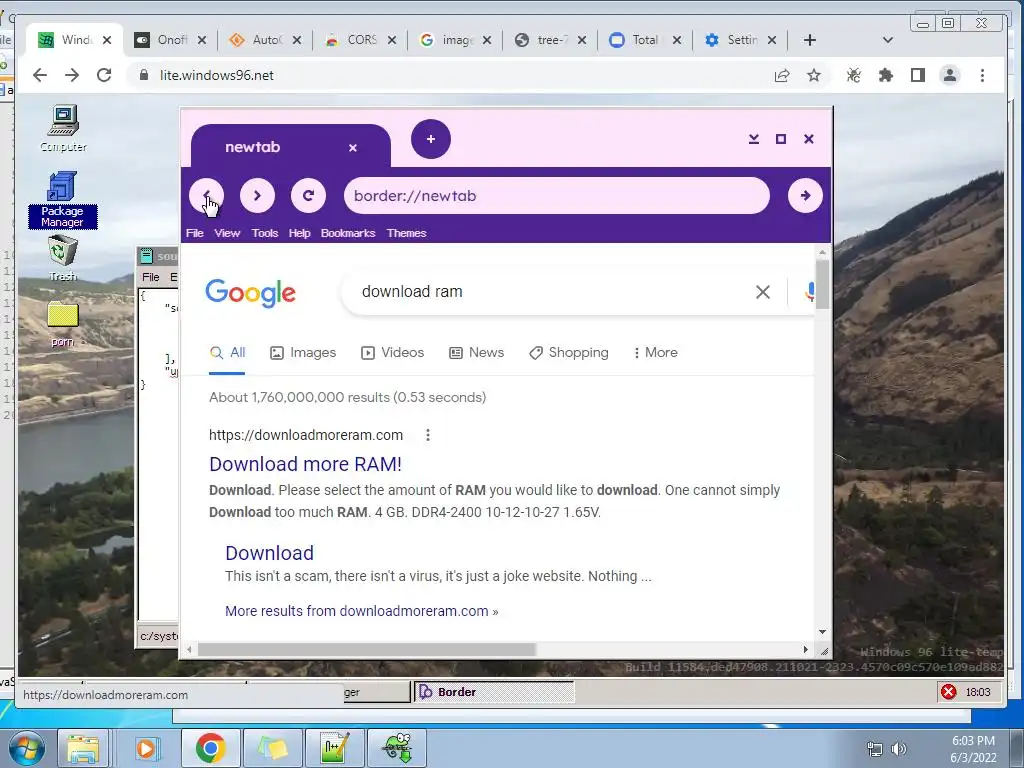
Task: Select the Package Manager desktop icon
Action: tap(63, 200)
